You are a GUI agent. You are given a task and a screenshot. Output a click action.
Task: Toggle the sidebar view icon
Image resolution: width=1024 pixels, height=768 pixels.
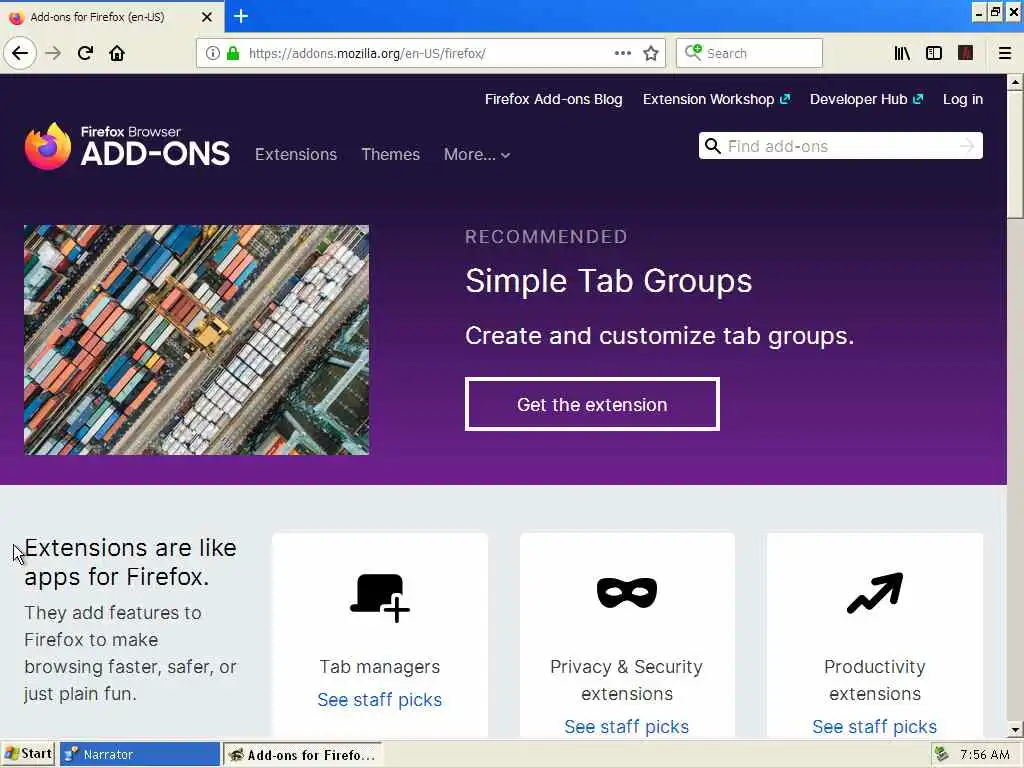tap(934, 53)
